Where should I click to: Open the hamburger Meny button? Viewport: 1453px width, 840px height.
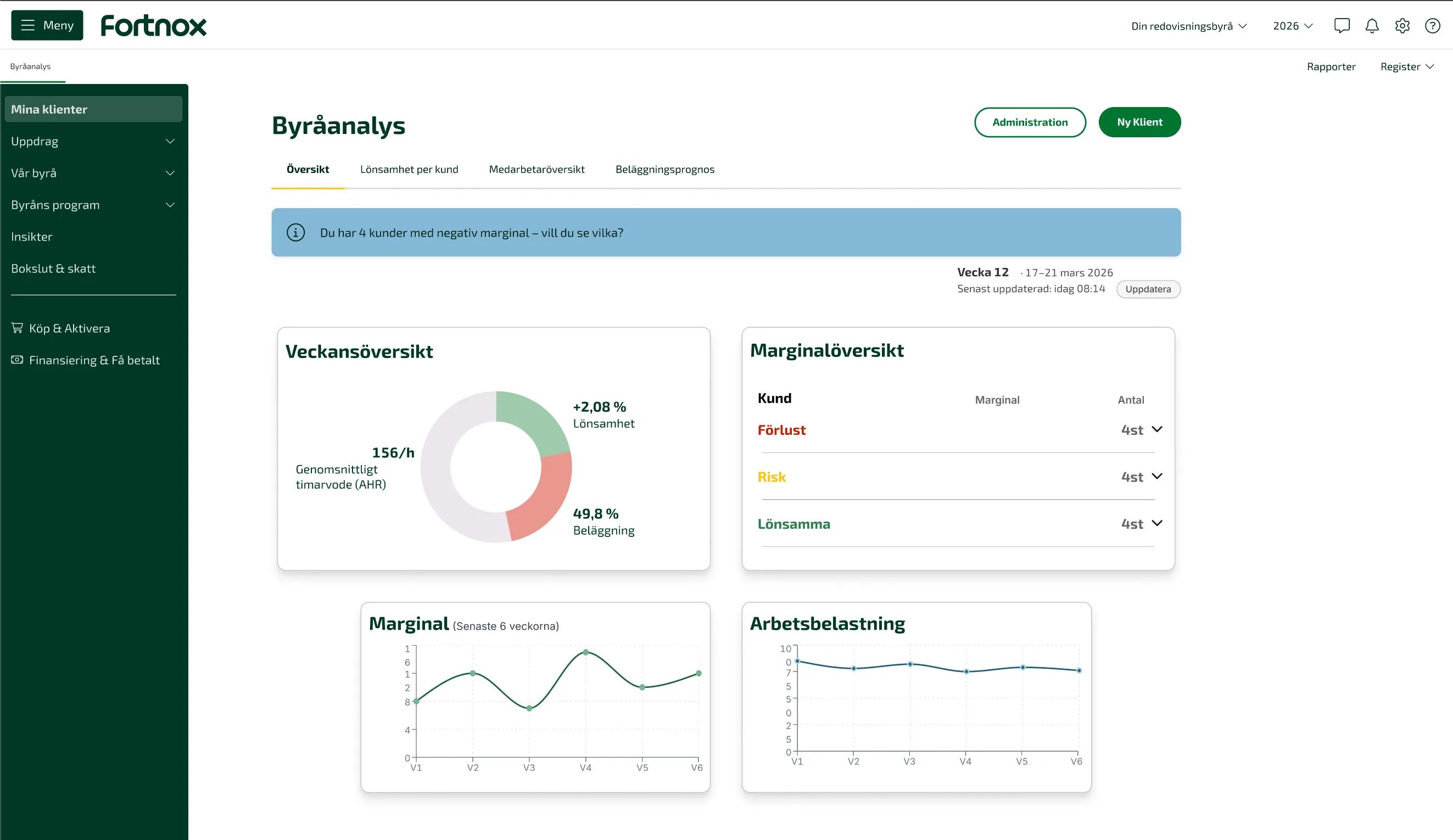47,25
